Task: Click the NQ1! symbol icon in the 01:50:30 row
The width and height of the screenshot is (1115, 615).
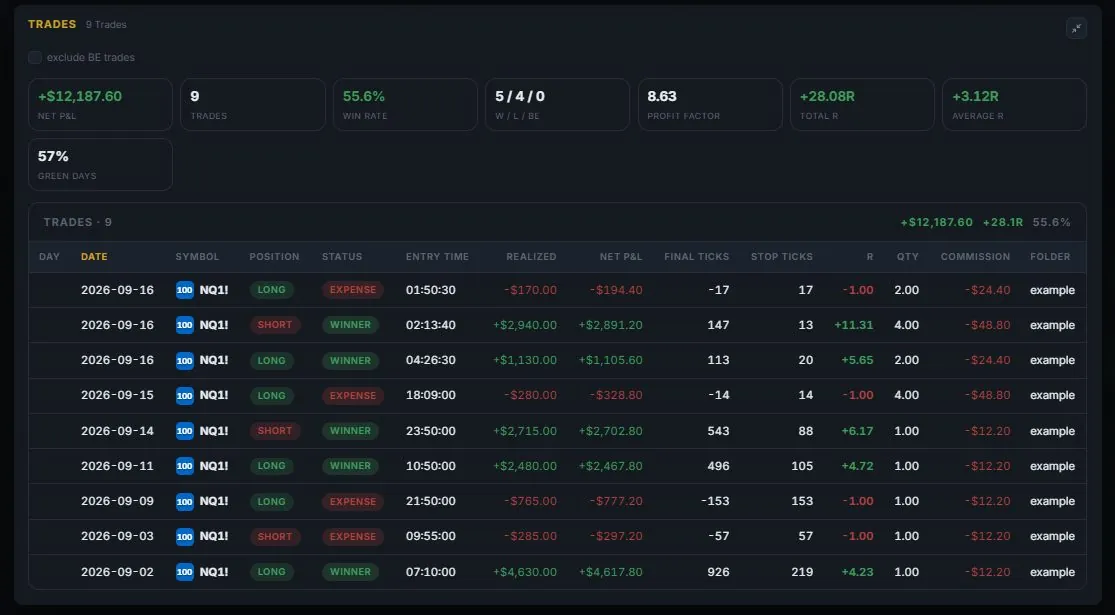Action: (185, 290)
